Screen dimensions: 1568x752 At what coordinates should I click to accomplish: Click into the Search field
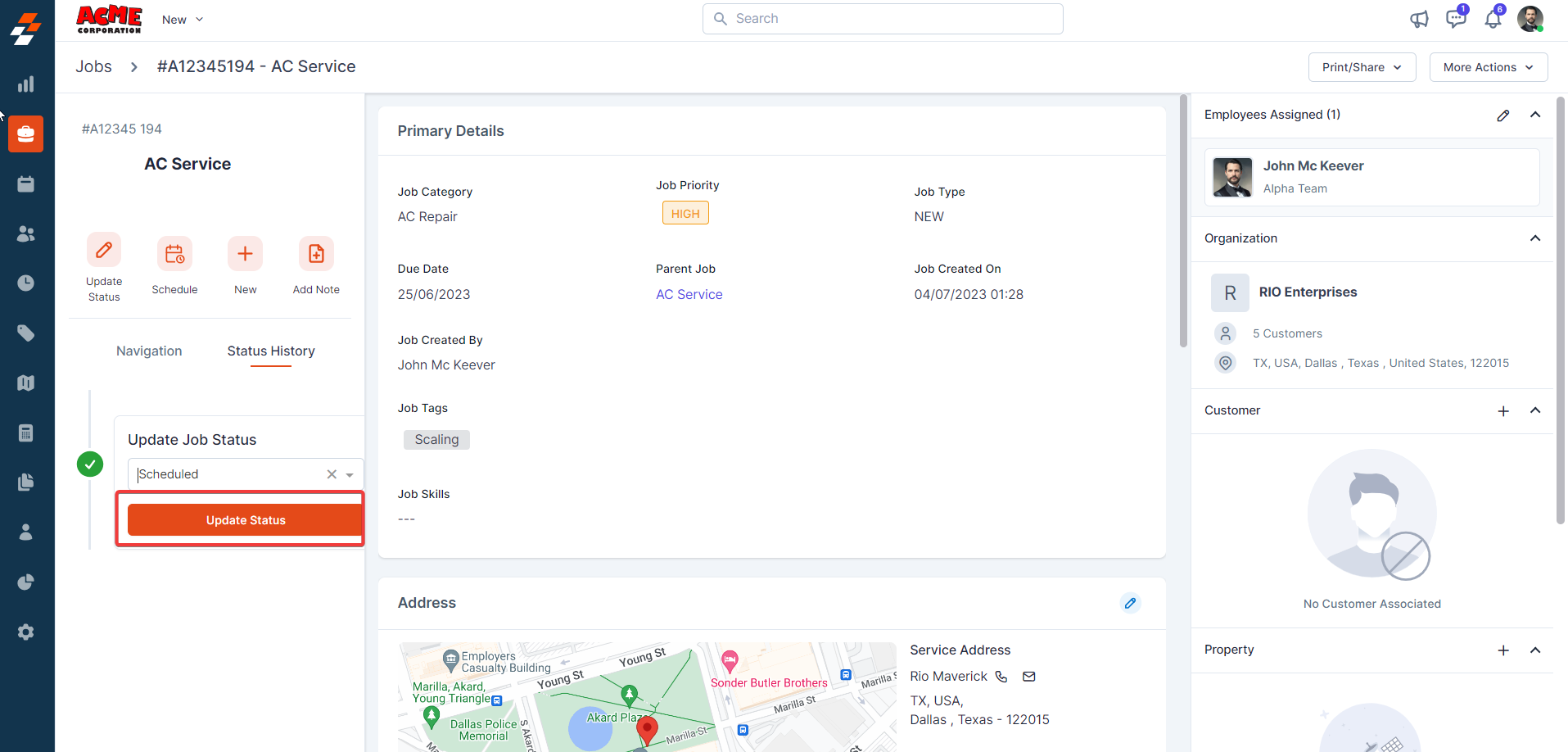(883, 19)
